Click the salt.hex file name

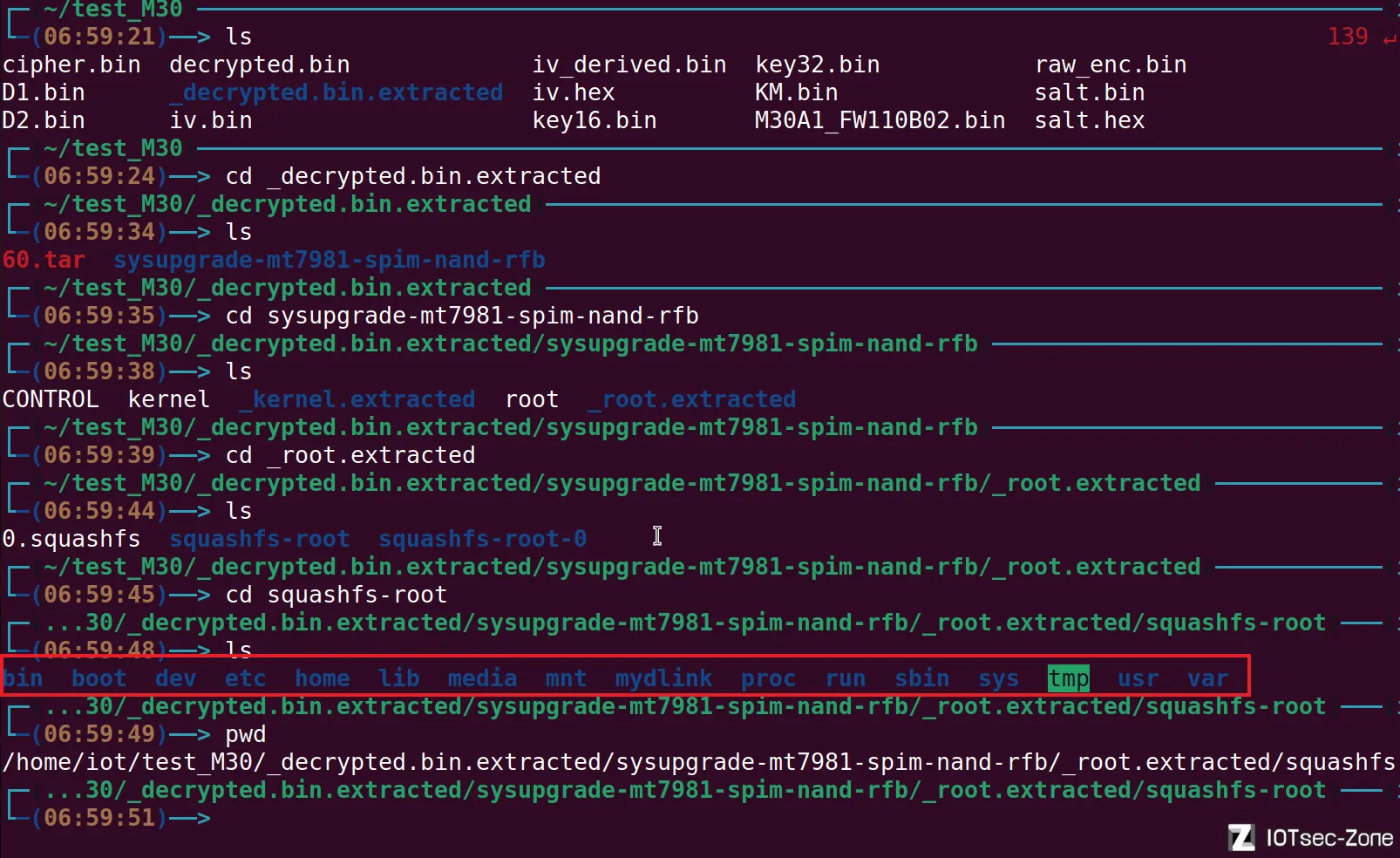[x=1089, y=120]
